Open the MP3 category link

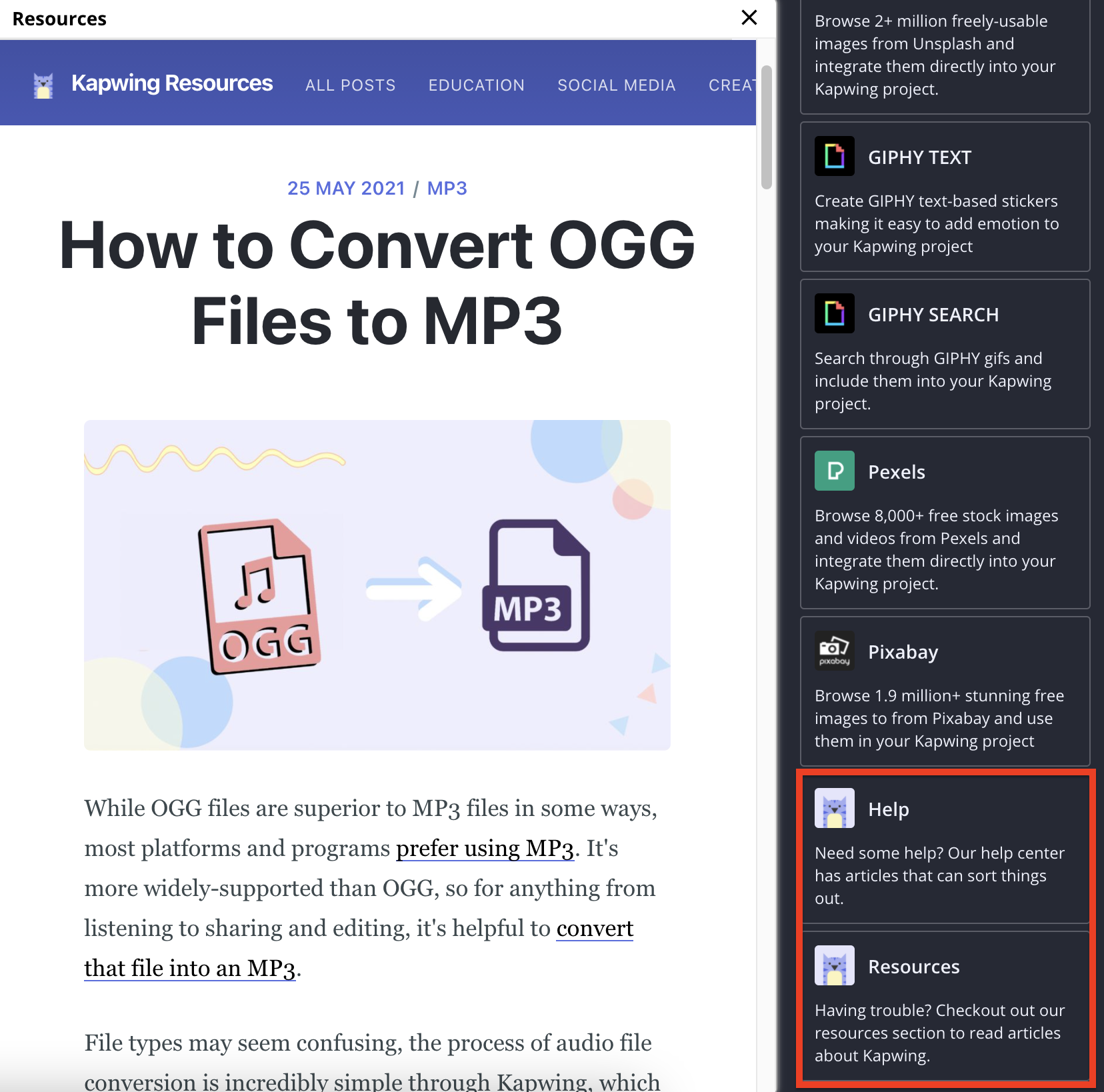coord(447,188)
